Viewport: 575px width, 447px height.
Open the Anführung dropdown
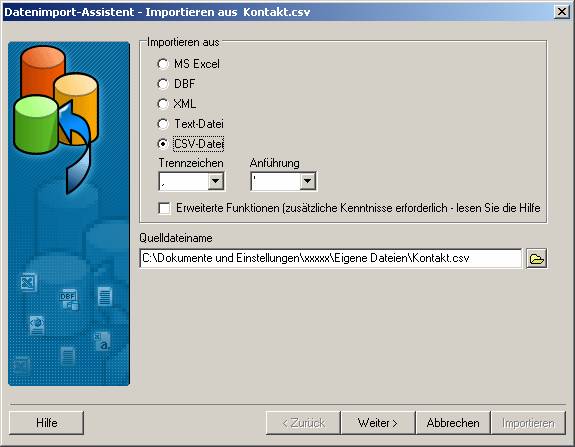308,181
